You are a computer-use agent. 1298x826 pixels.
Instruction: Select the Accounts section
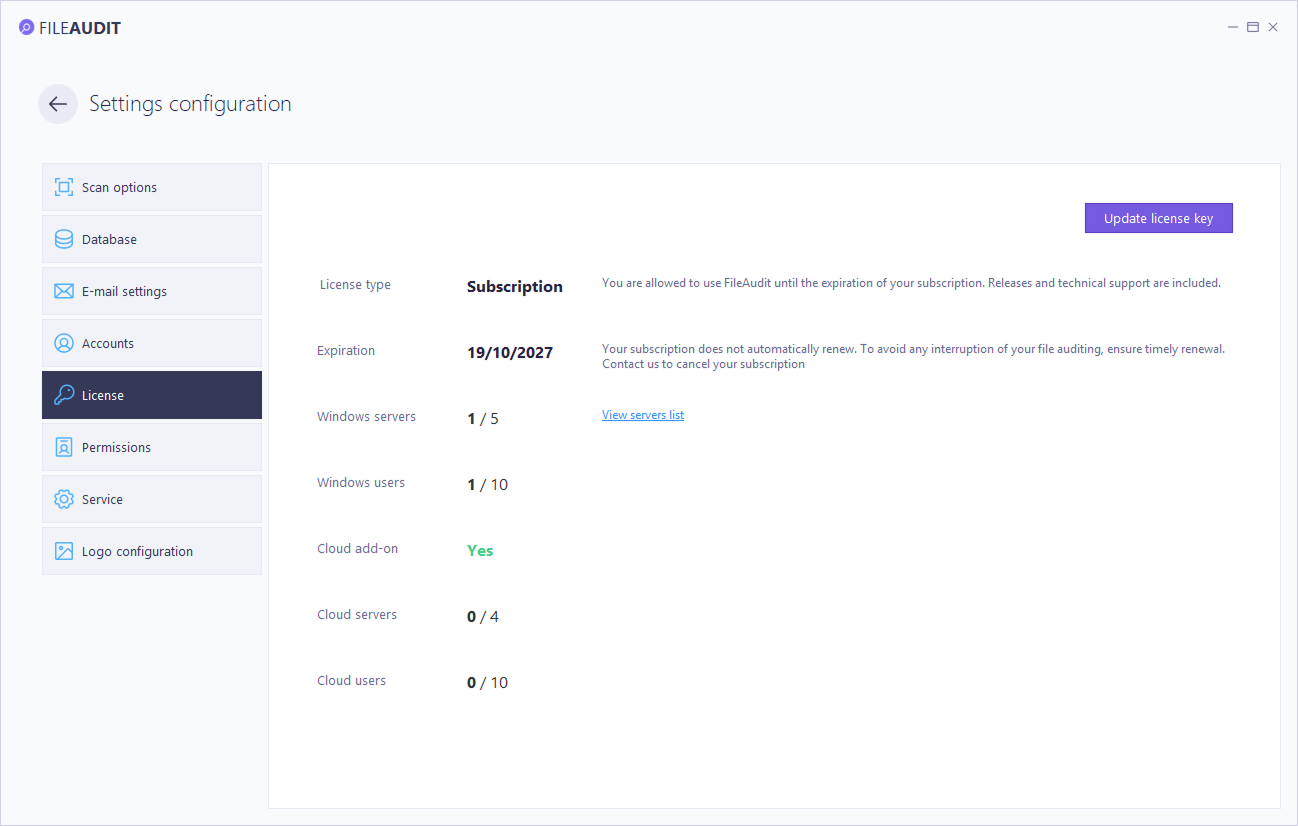click(152, 343)
